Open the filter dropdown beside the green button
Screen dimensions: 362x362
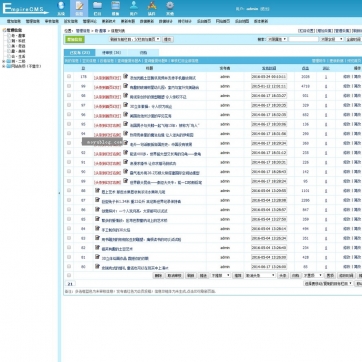(x=135, y=39)
